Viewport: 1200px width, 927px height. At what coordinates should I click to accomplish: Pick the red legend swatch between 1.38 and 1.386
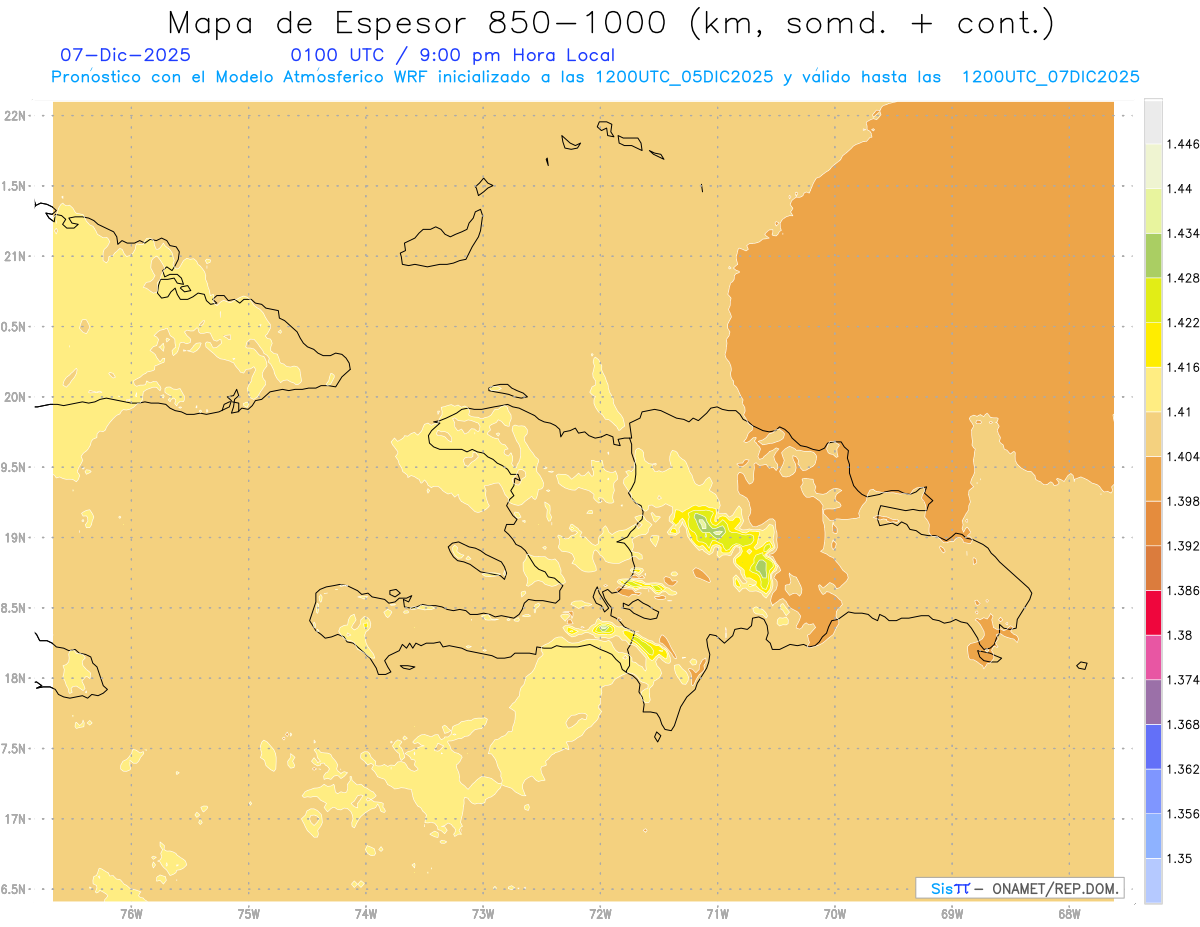[1153, 612]
